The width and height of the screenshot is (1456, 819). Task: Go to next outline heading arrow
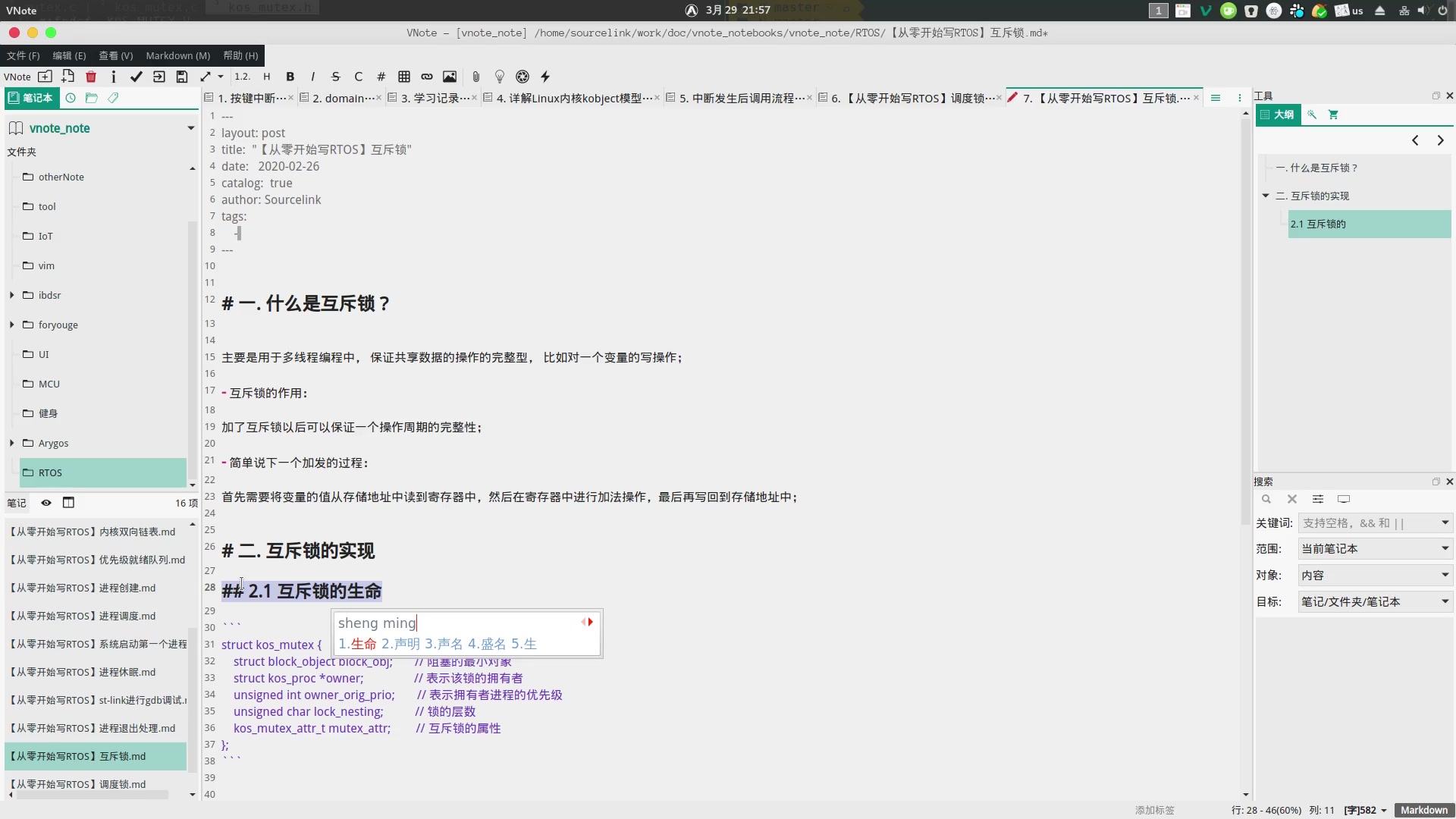1441,140
